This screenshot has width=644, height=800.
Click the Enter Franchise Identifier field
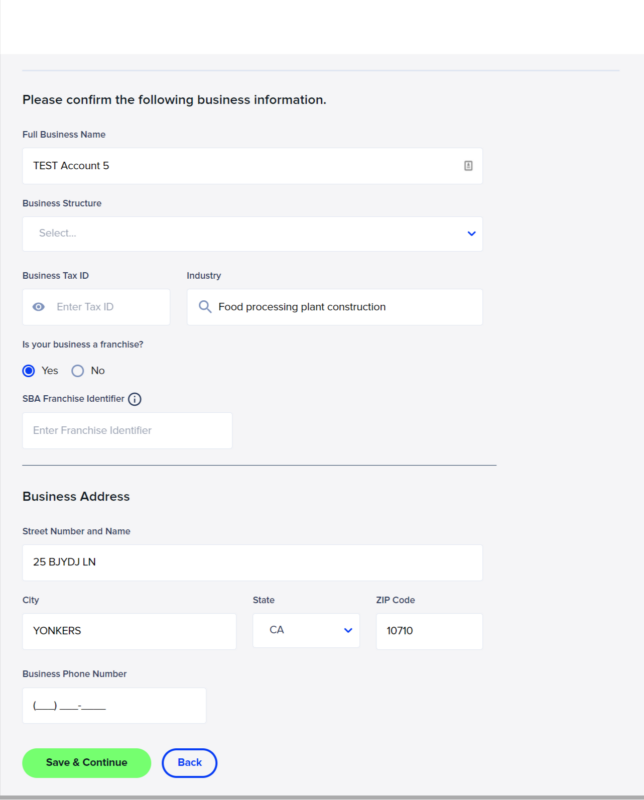tap(127, 431)
